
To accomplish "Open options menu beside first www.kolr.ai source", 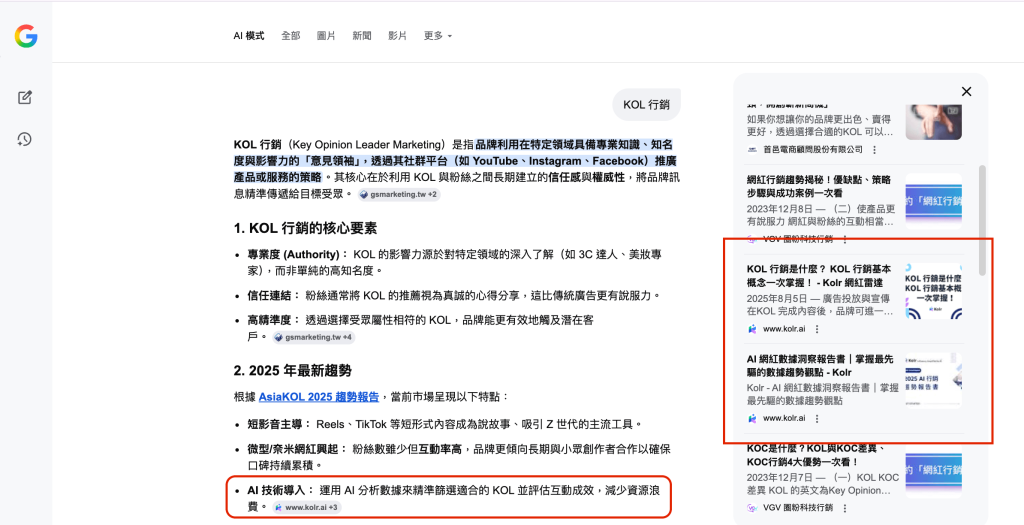I will coord(816,329).
